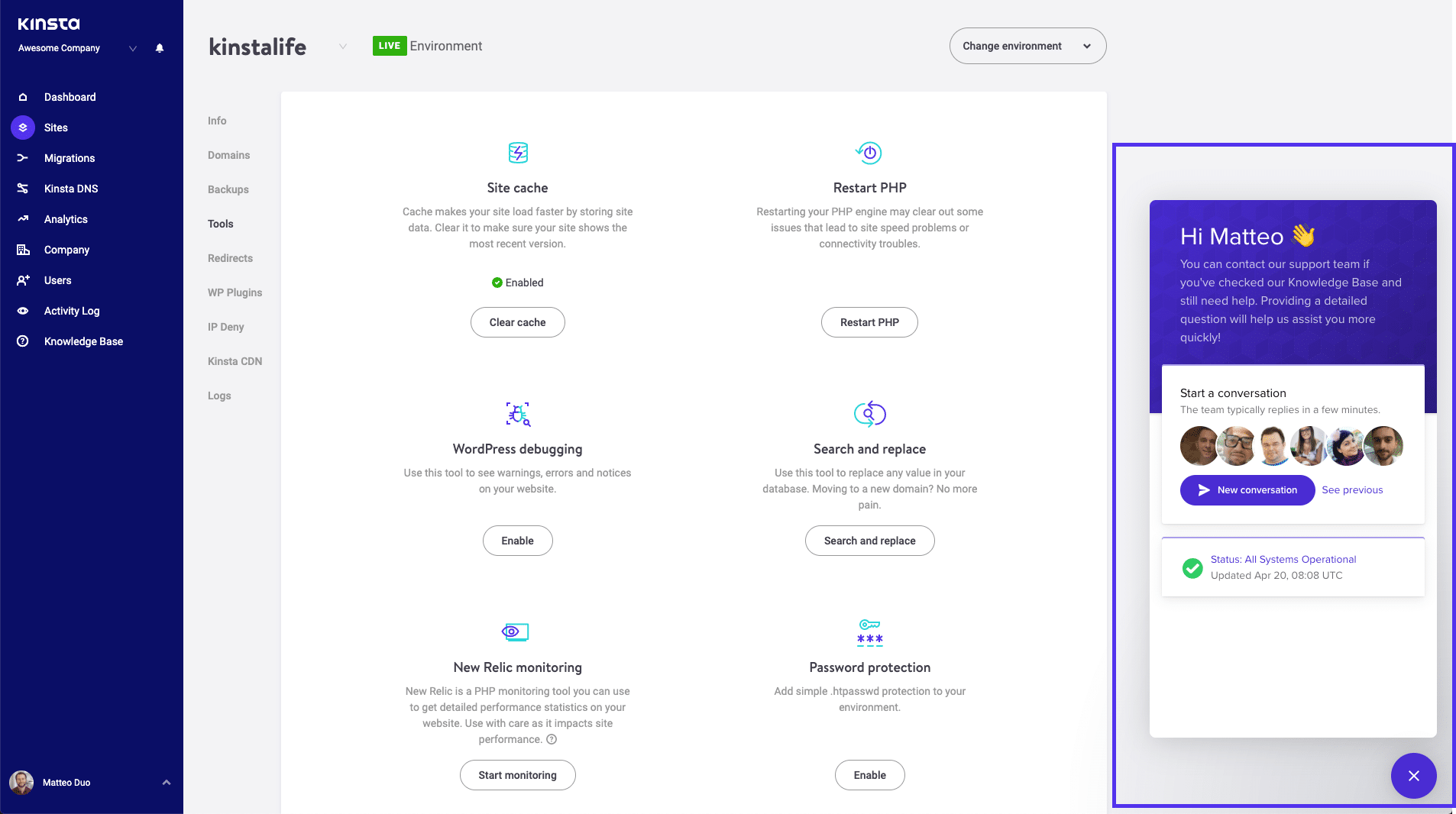Screen dimensions: 1456x814
Task: Click the Password protection key icon
Action: 869,632
